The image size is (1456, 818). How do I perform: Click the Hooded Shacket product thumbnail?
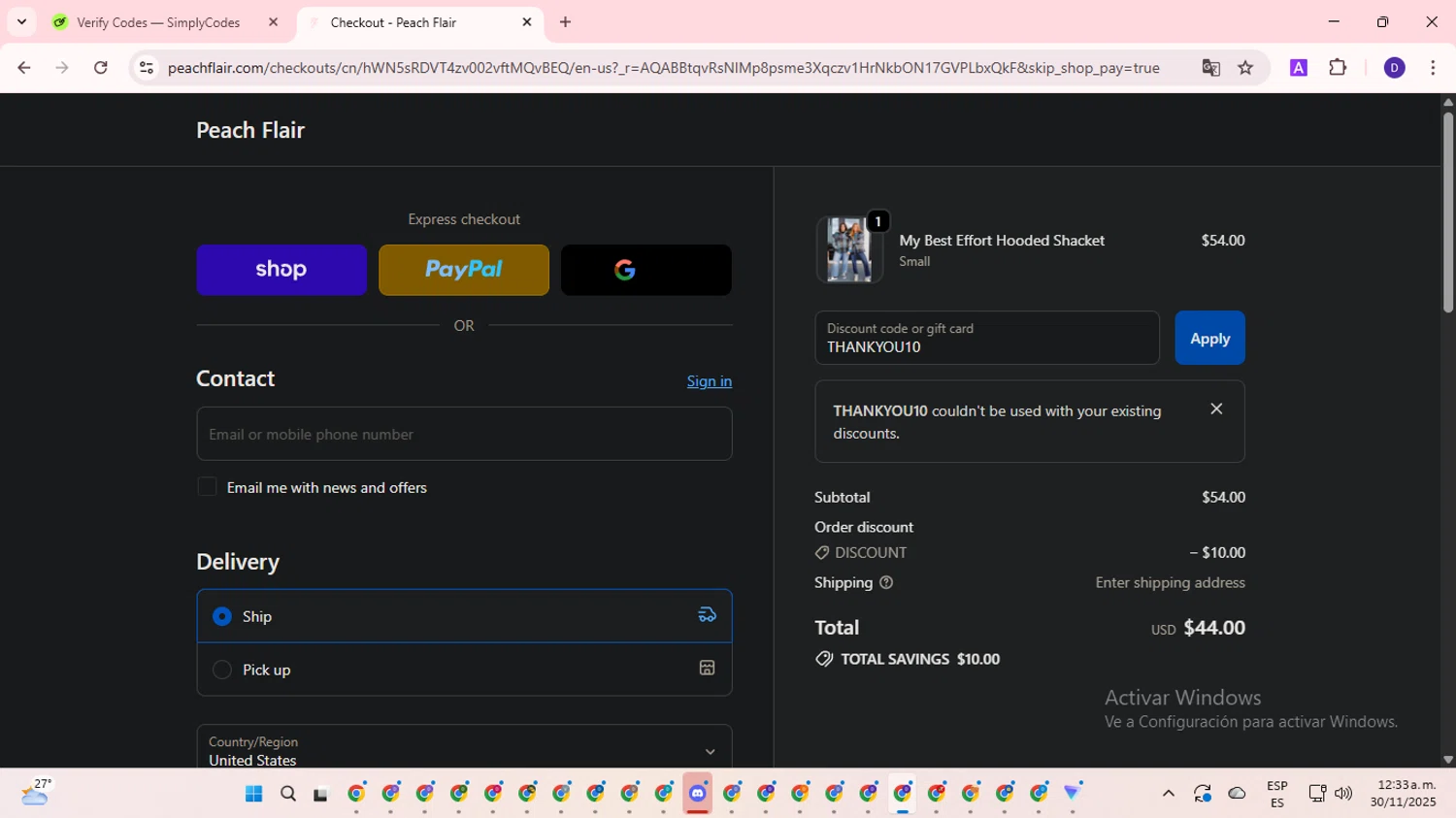(849, 250)
